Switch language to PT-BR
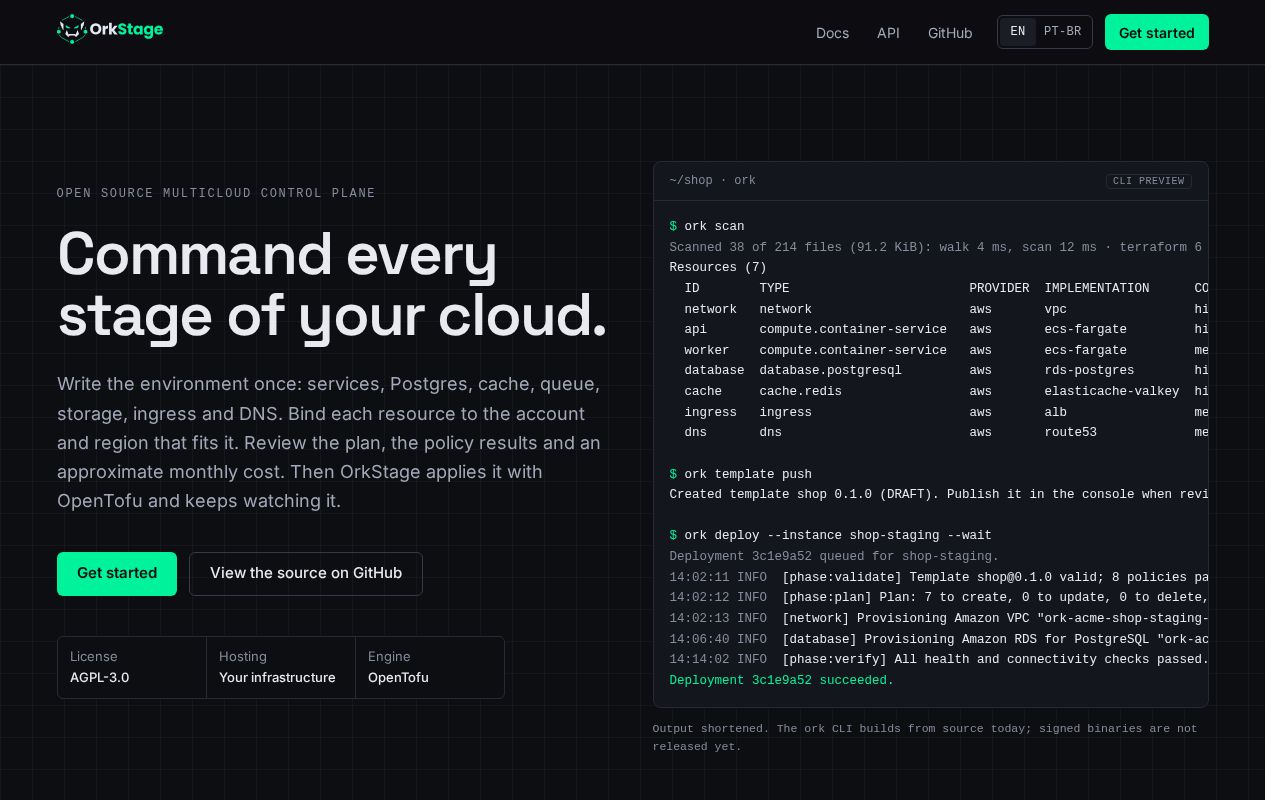The height and width of the screenshot is (800, 1280). 1062,32
